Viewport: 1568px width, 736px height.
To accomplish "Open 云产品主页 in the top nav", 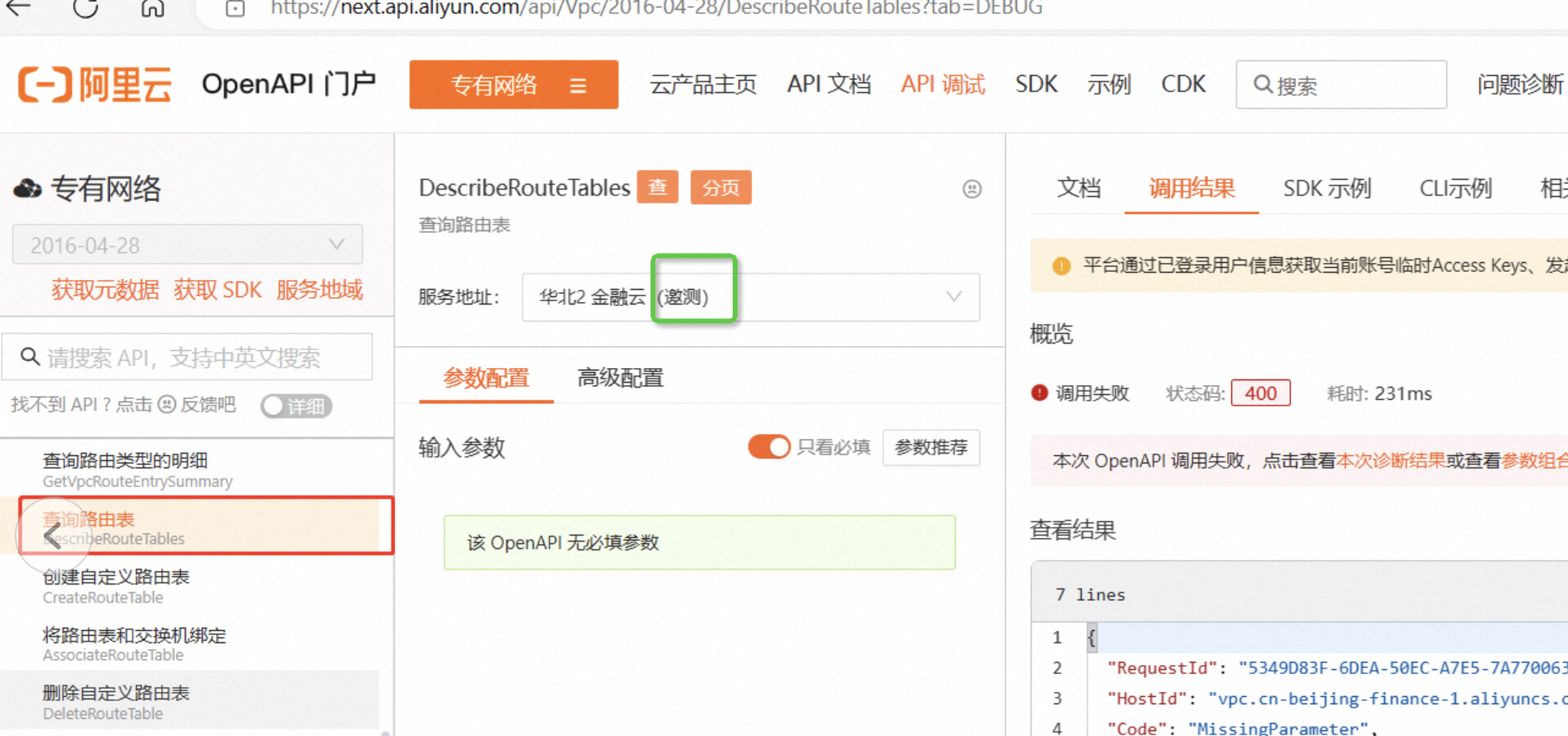I will point(703,85).
